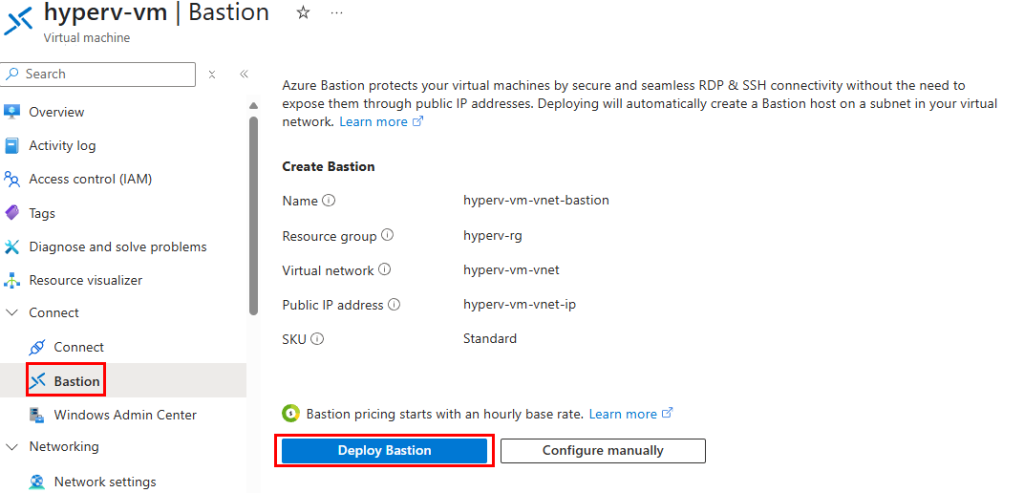This screenshot has width=1024, height=493.
Task: Click the Virtual machine subtitle text
Action: click(x=87, y=38)
